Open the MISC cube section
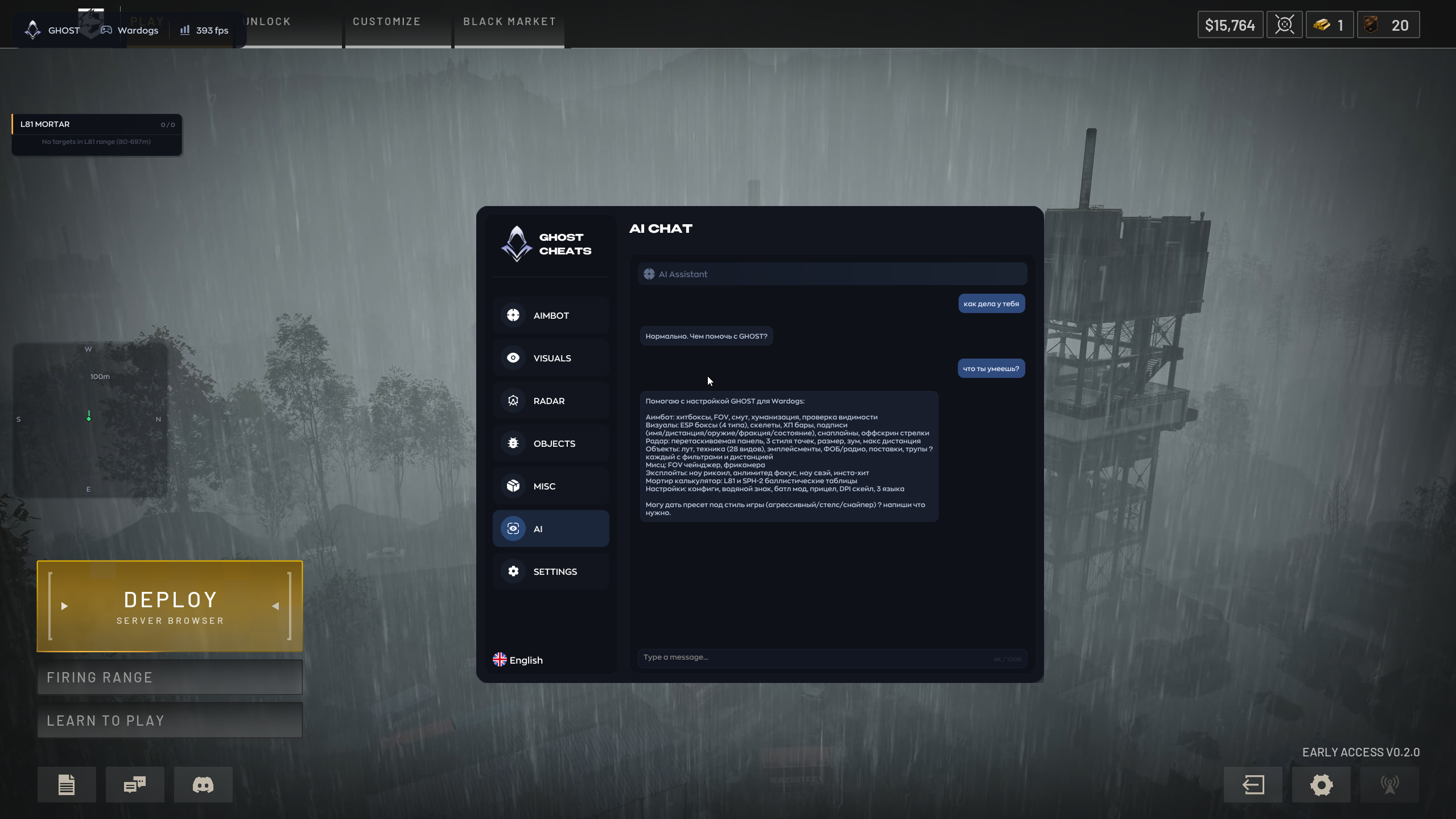The image size is (1456, 819). [550, 486]
